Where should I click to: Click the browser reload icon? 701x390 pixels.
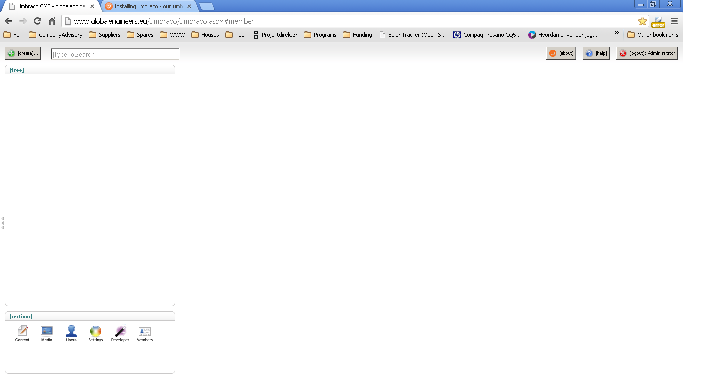click(x=38, y=21)
